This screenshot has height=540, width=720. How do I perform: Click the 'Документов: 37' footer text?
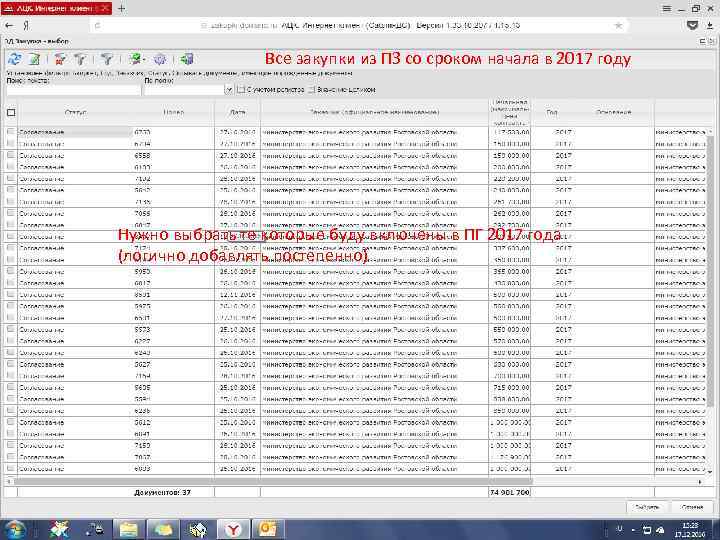coord(162,492)
